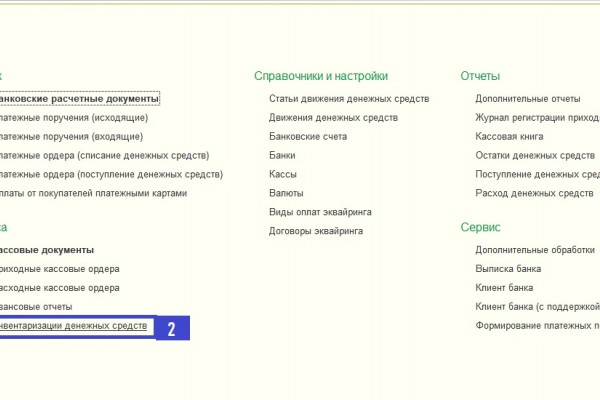Open the Банки reference list
The height and width of the screenshot is (400, 600).
(x=282, y=155)
